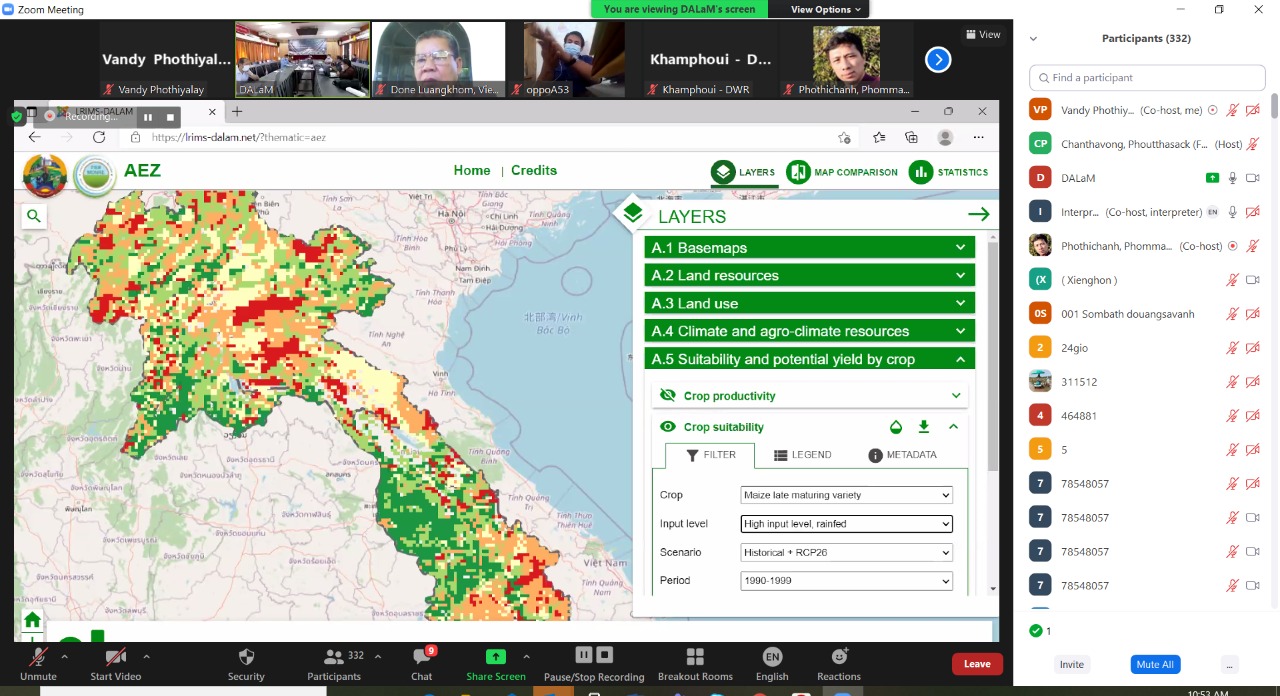Download the Crop suitability layer
This screenshot has width=1280, height=696.
tap(924, 427)
